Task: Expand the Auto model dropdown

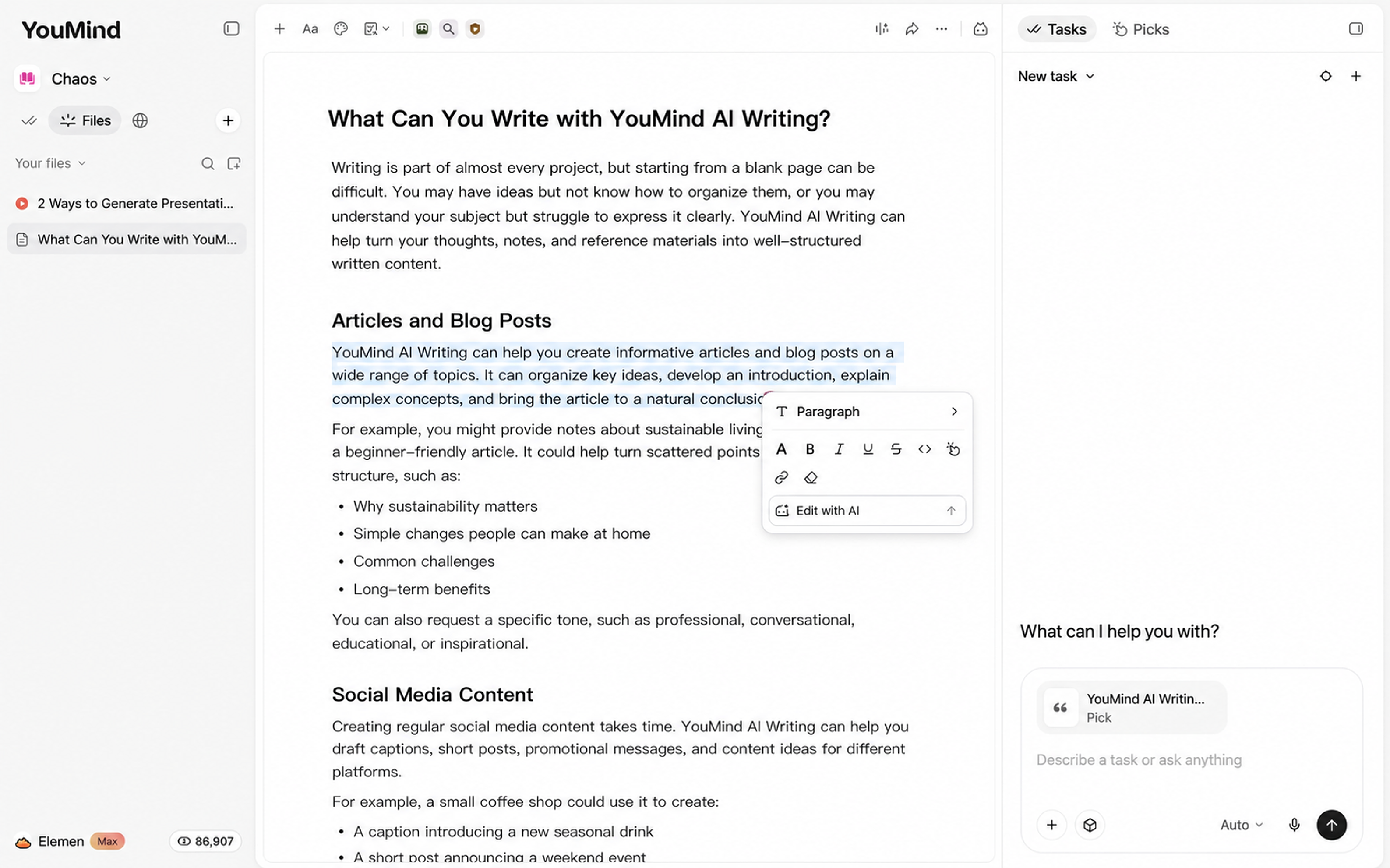Action: [x=1242, y=825]
